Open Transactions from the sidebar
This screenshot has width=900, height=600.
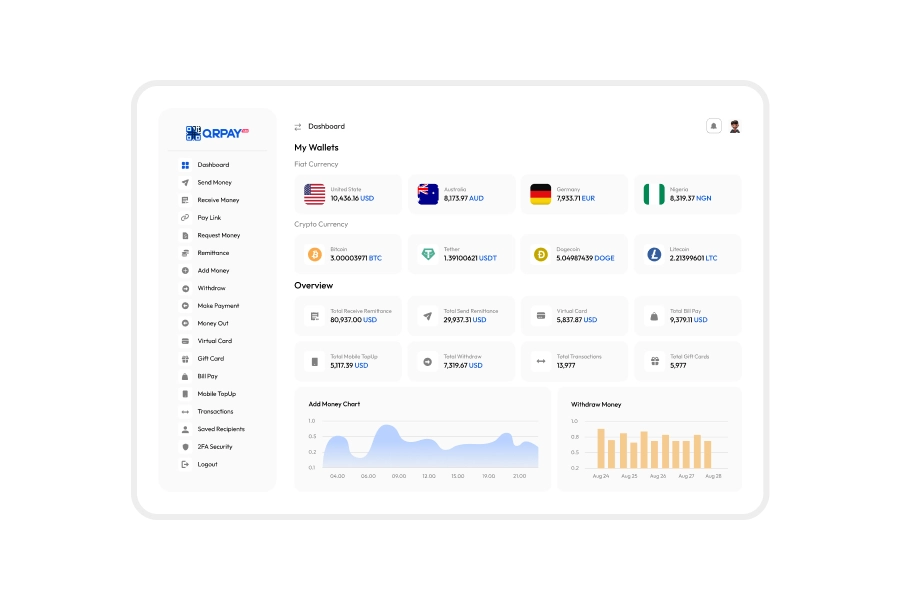click(x=215, y=411)
